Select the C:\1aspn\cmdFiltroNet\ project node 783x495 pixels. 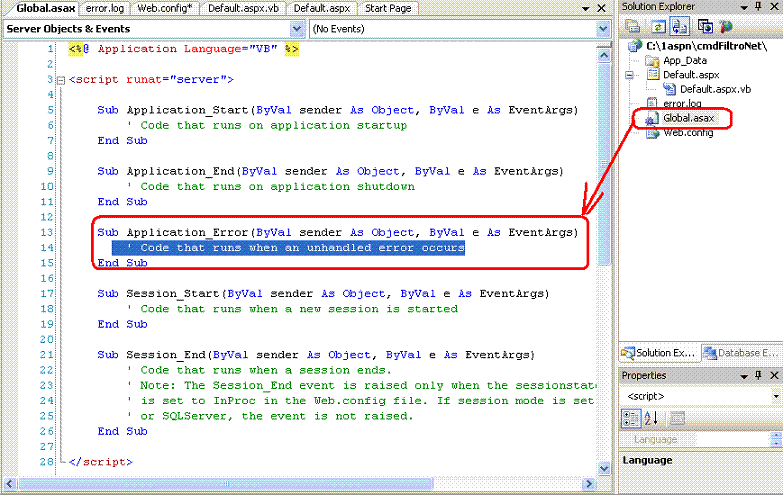[706, 46]
